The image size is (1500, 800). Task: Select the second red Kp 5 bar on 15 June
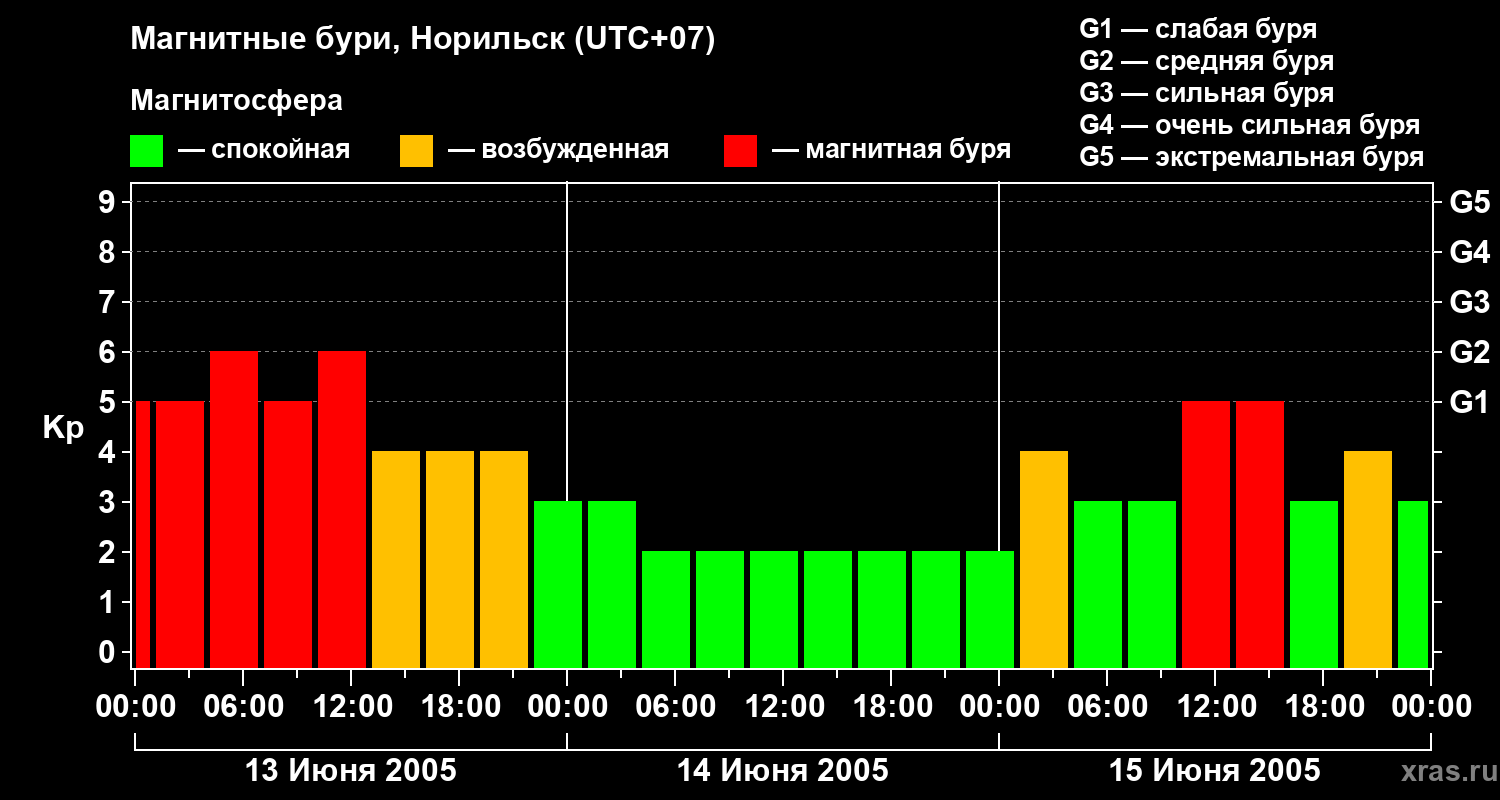(x=1260, y=535)
